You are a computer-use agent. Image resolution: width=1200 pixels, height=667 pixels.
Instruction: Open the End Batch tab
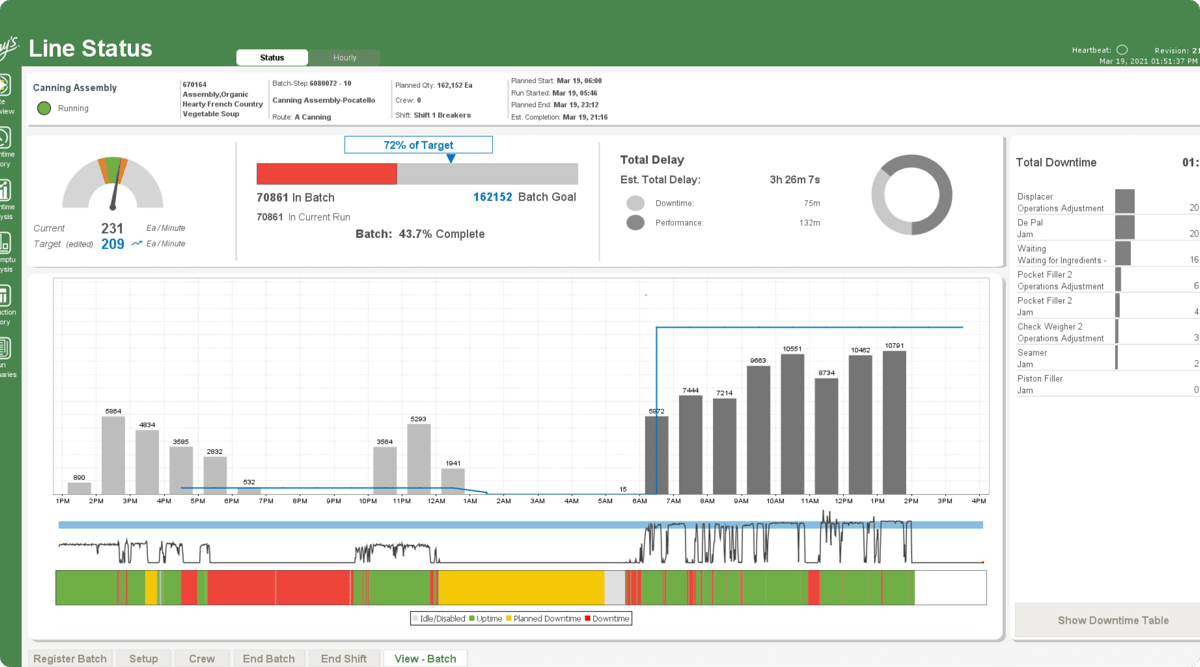269,658
